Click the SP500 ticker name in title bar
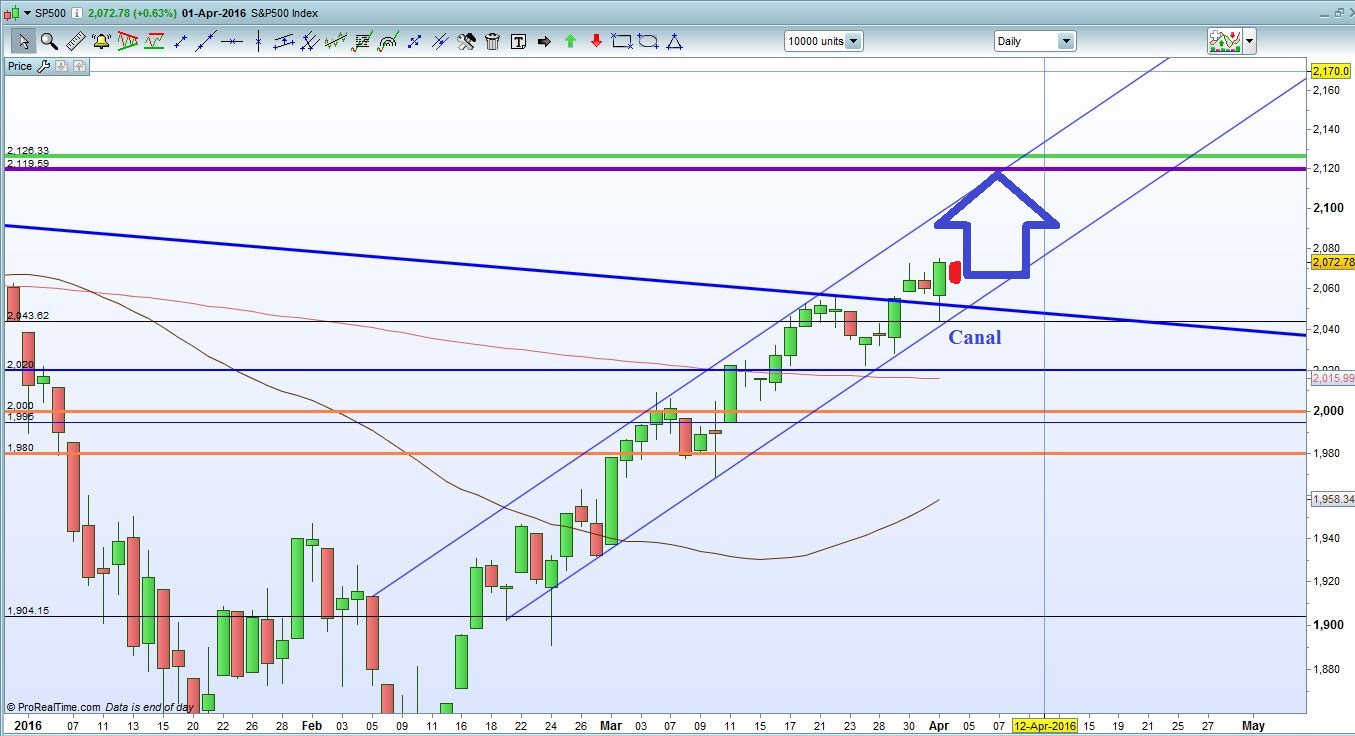The width and height of the screenshot is (1355, 736). point(52,12)
